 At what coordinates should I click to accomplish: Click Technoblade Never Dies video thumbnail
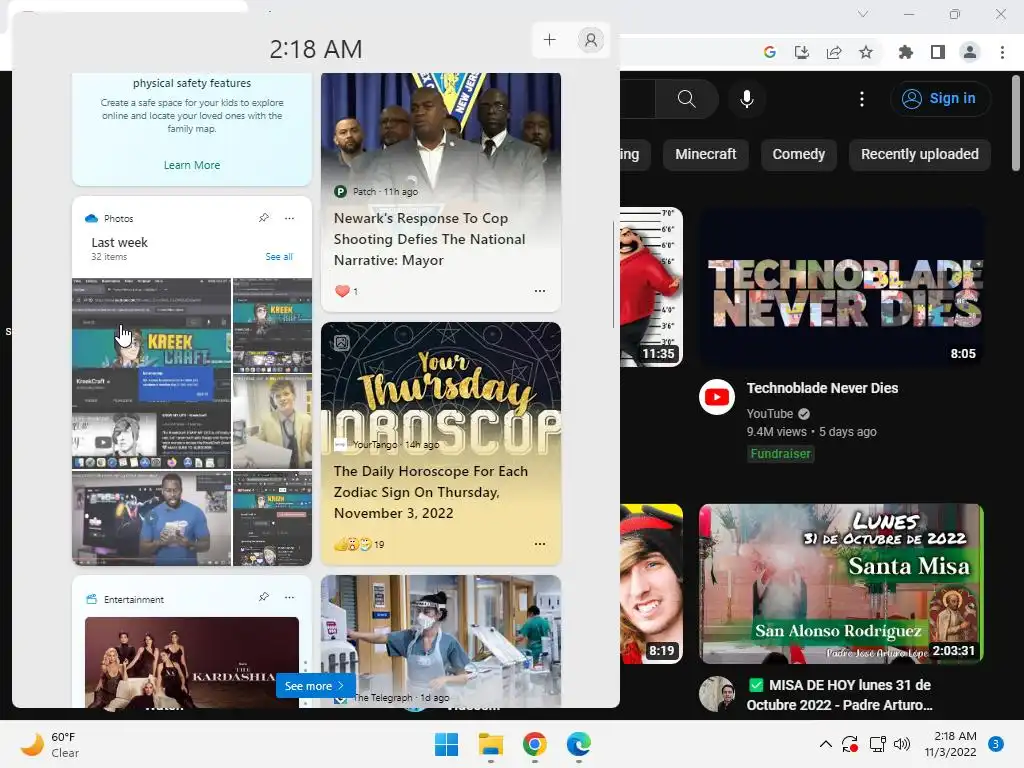click(x=841, y=288)
